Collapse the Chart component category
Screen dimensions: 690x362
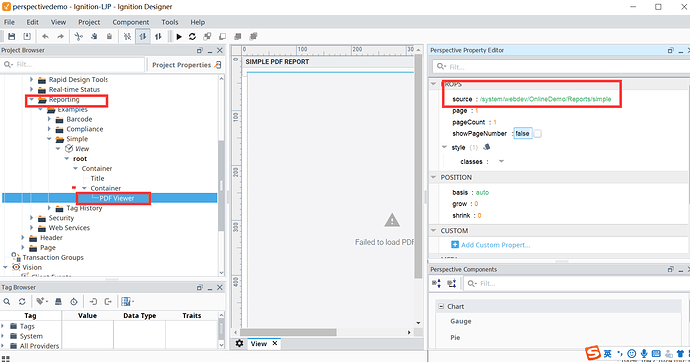point(441,306)
